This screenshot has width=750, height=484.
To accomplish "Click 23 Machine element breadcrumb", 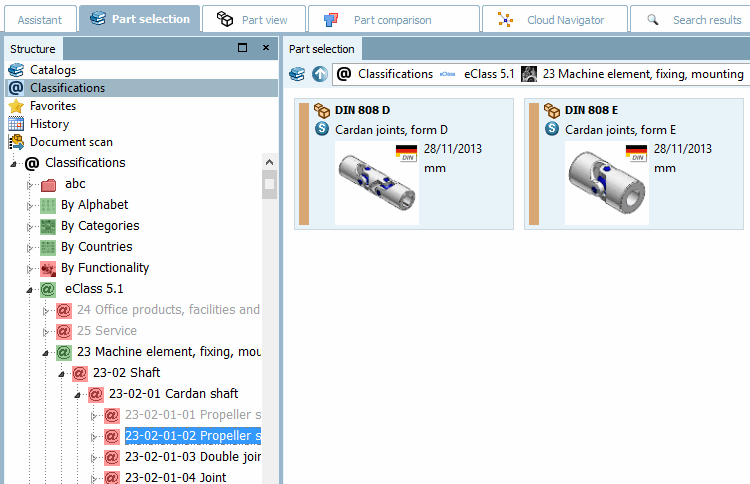I will 643,74.
